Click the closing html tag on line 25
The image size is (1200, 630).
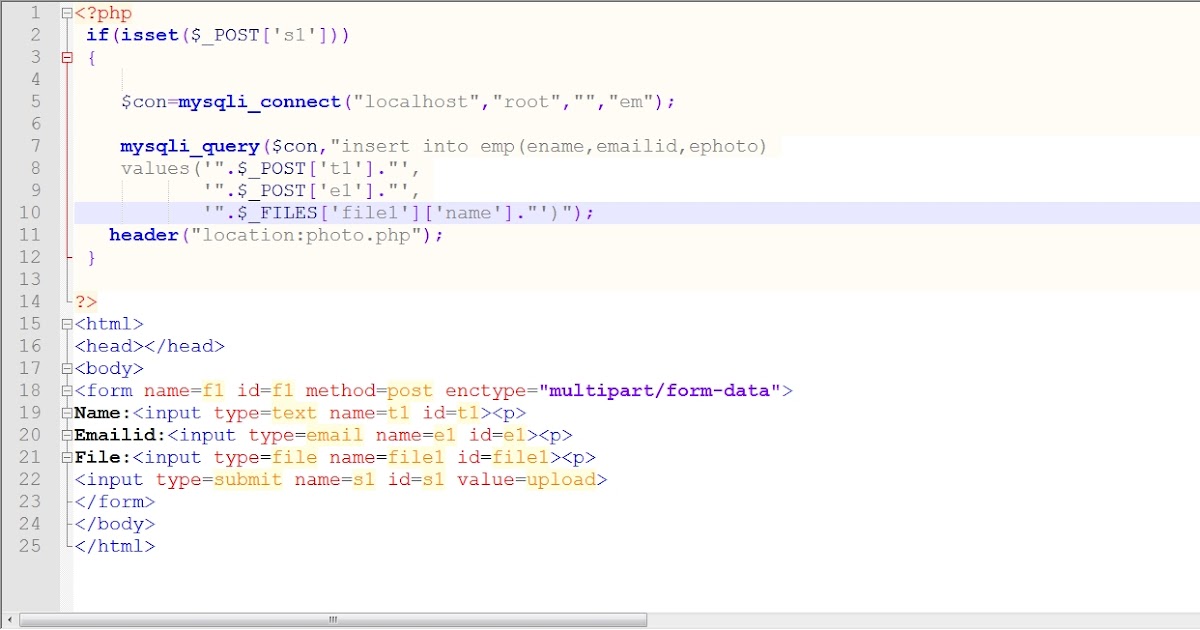pyautogui.click(x=117, y=546)
